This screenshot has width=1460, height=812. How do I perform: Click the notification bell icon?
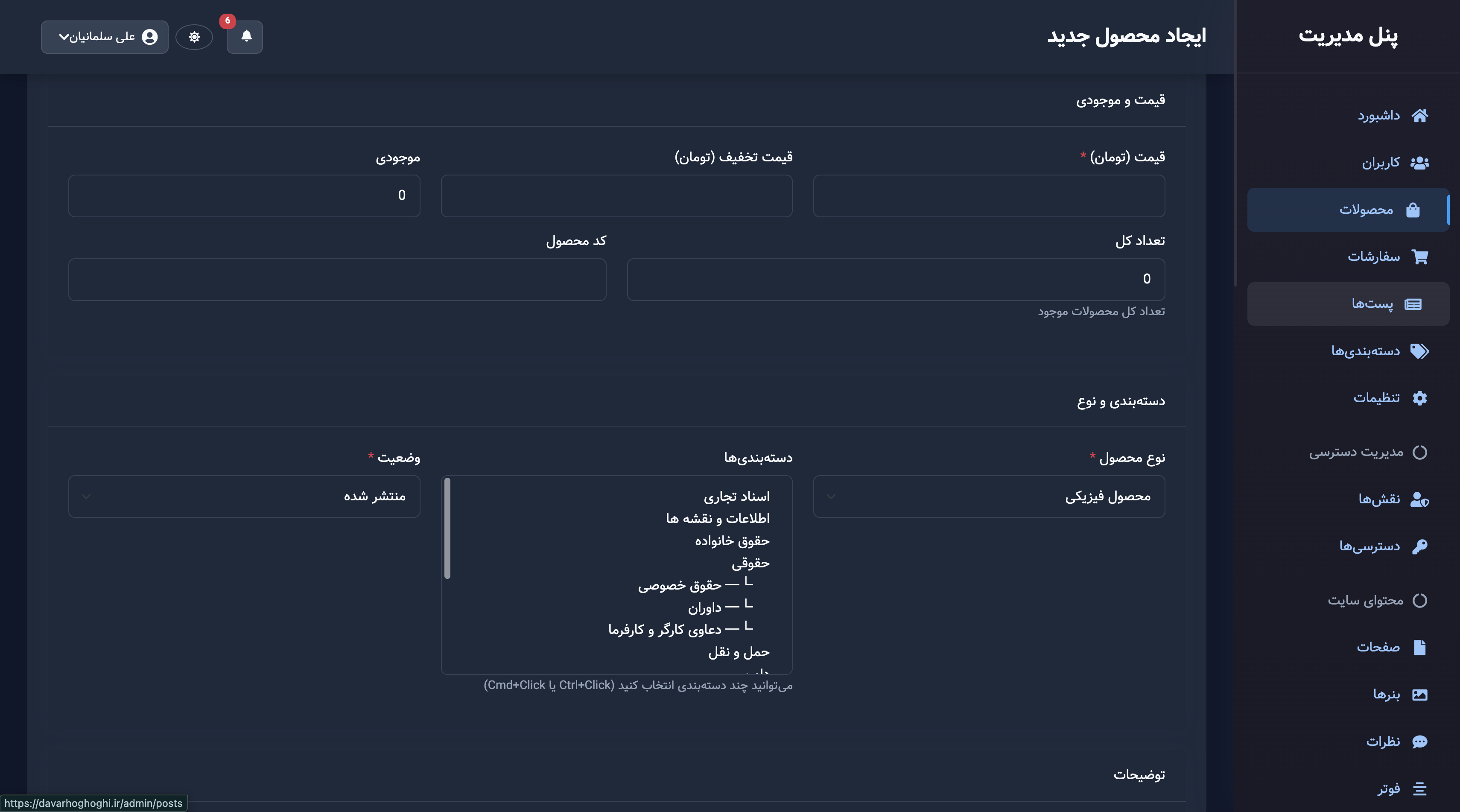click(245, 37)
